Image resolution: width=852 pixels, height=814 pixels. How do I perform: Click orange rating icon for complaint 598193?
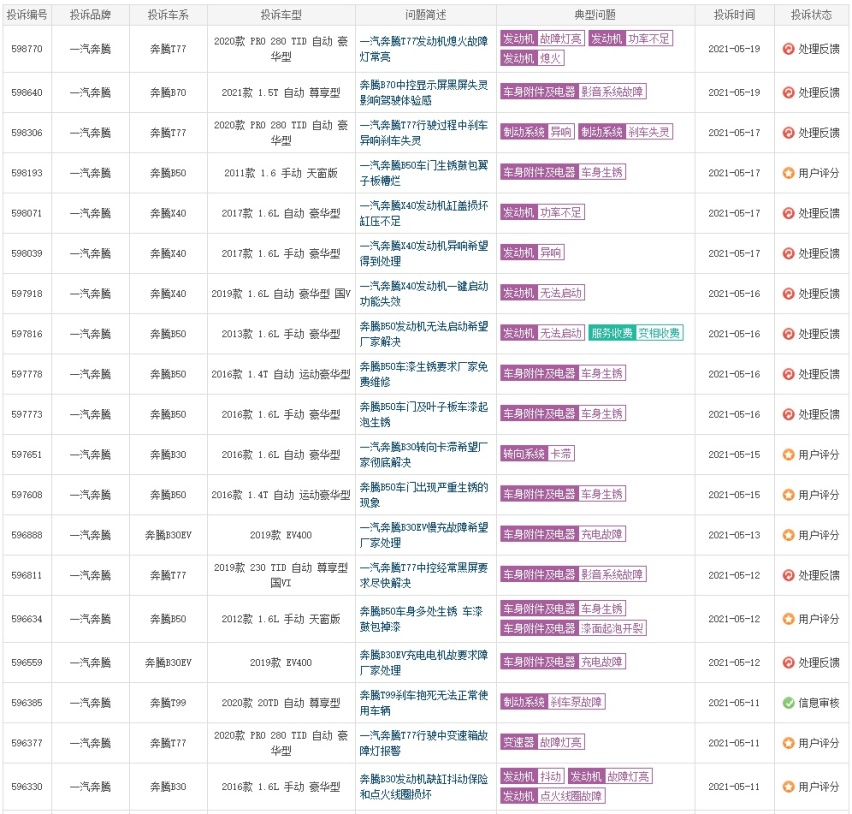(x=788, y=173)
